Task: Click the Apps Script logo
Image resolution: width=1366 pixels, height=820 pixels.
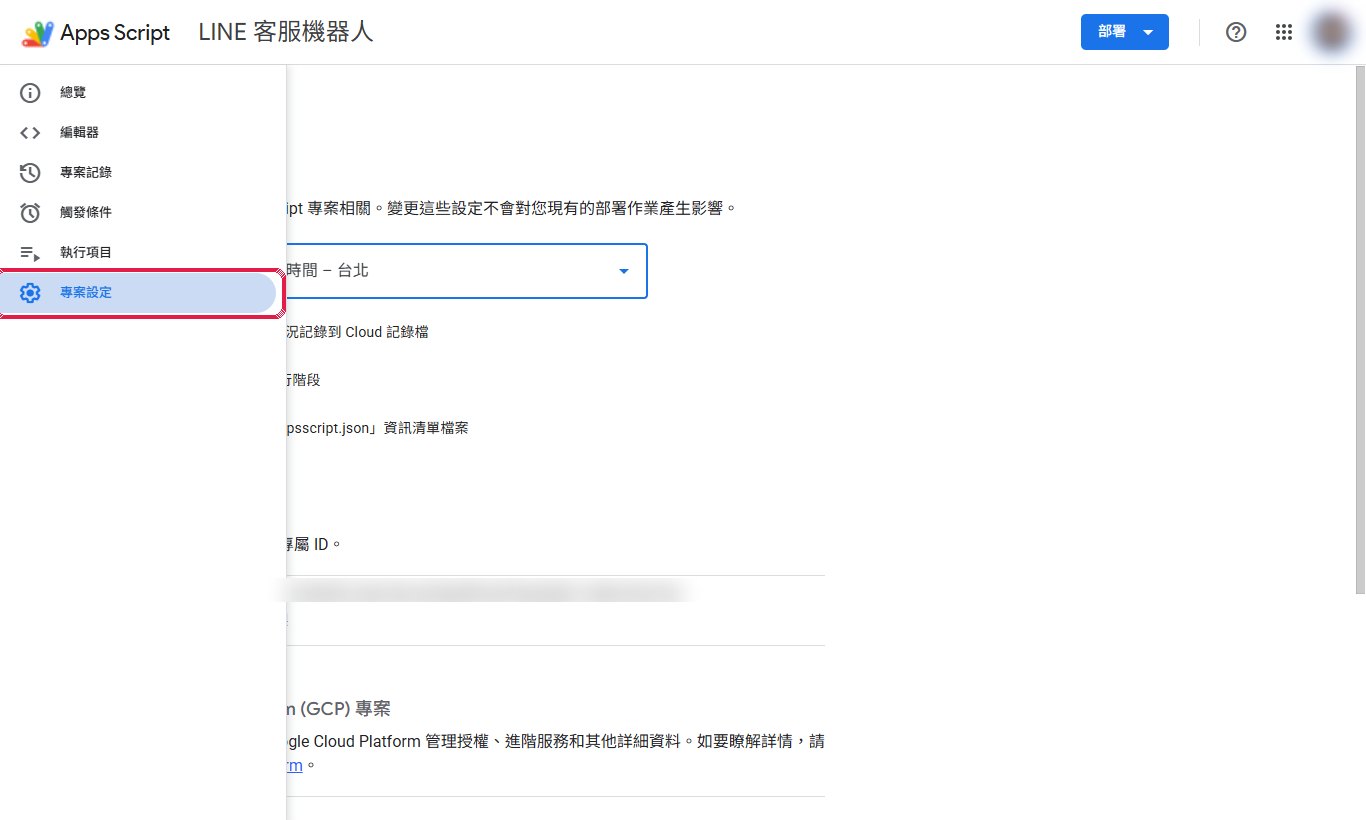Action: pyautogui.click(x=96, y=32)
